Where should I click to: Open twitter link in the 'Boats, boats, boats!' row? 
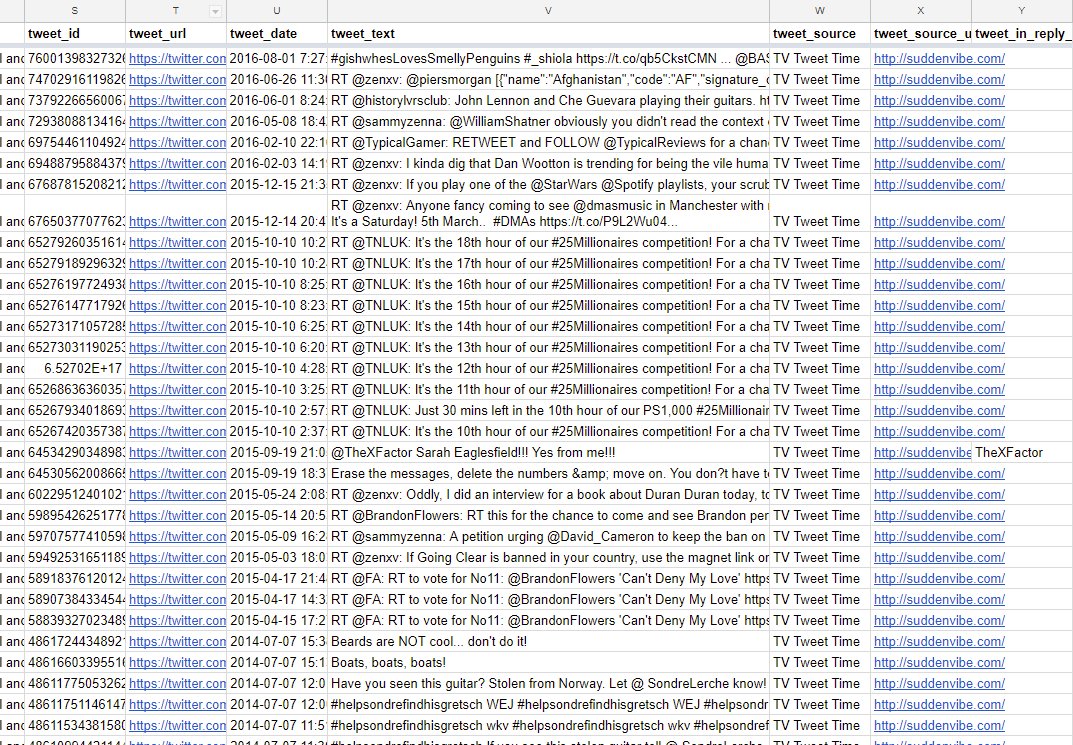tap(177, 662)
